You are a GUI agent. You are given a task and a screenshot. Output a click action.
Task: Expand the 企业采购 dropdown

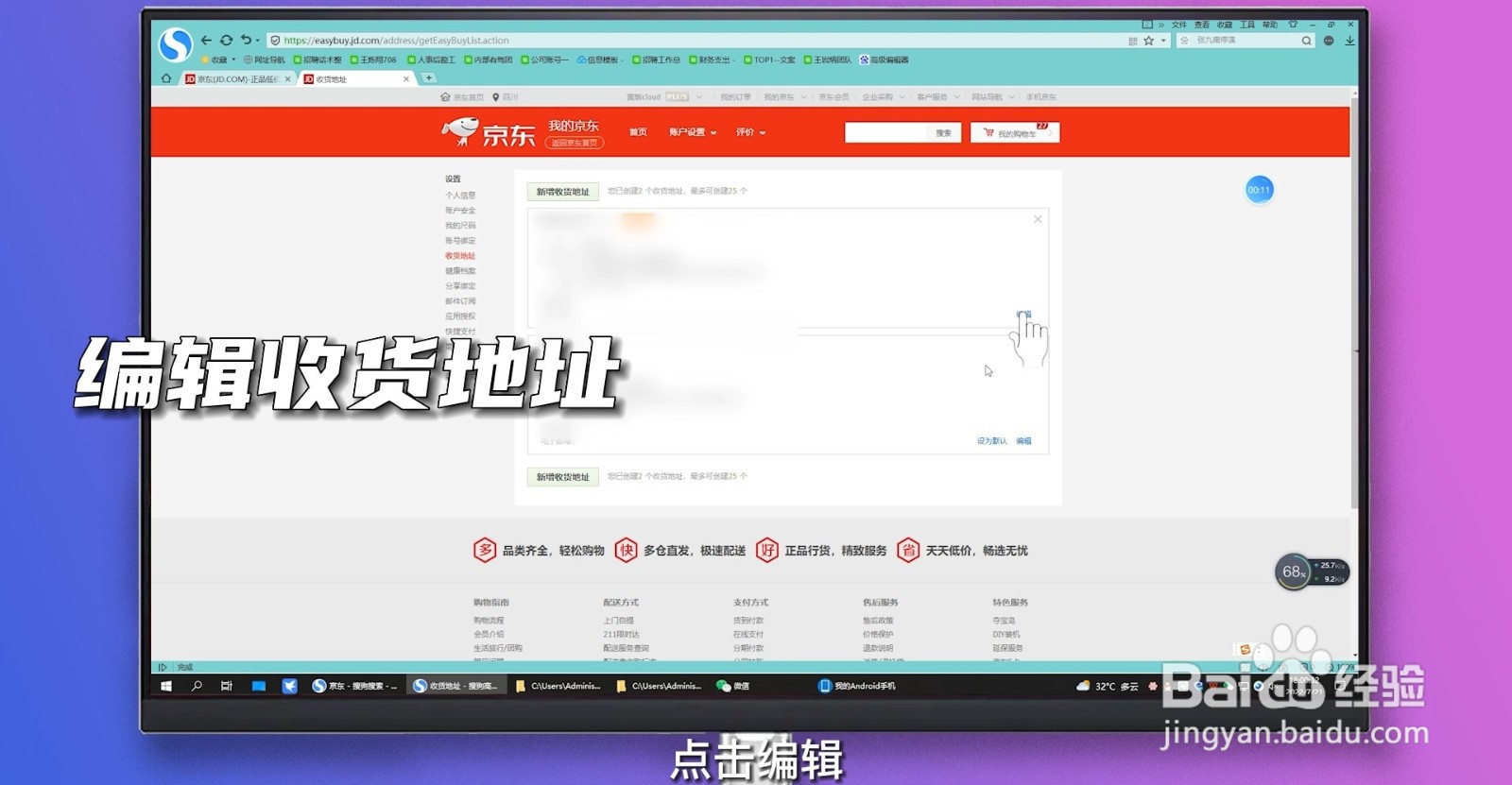tap(883, 97)
